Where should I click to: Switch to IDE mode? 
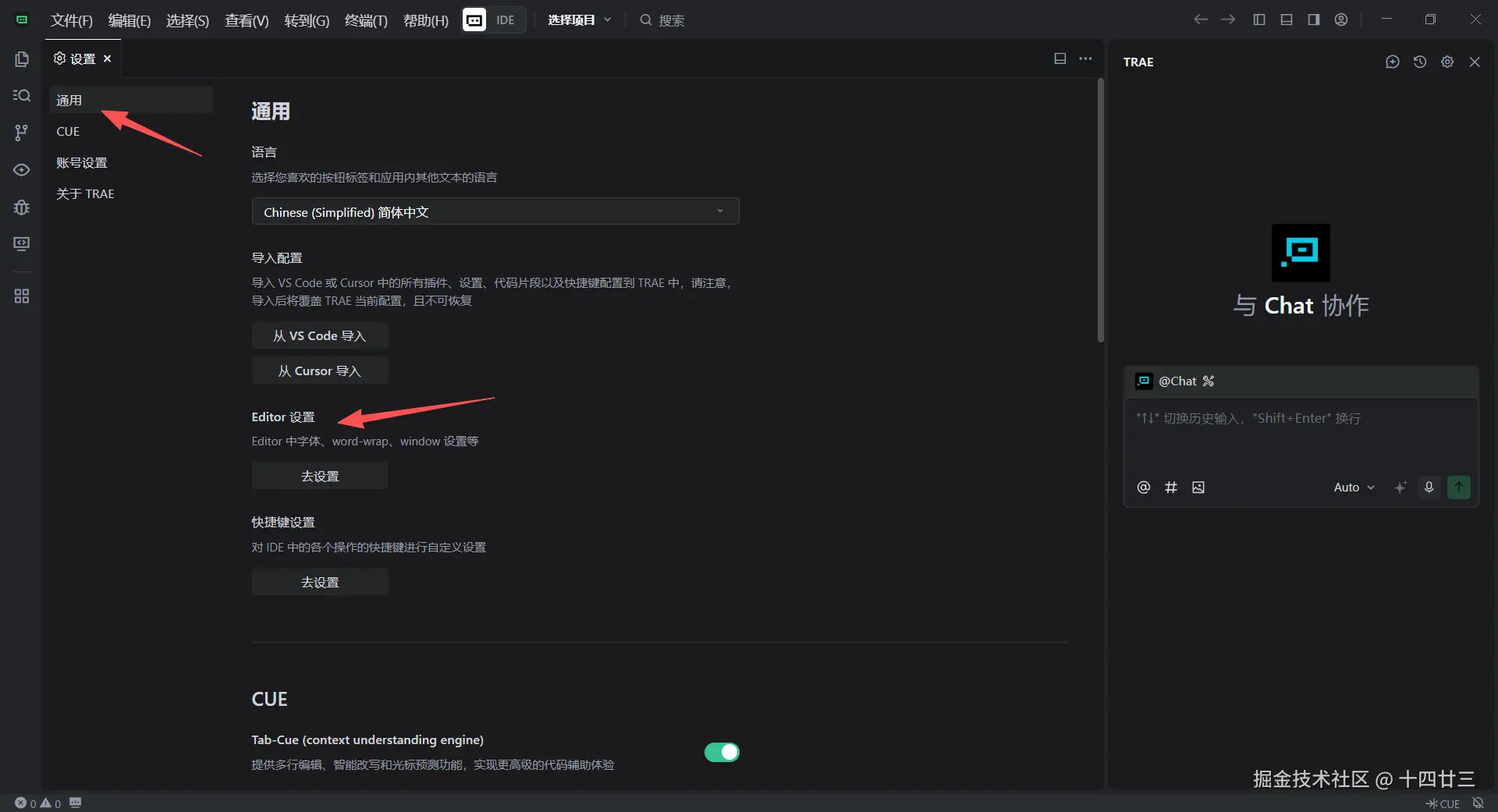(x=506, y=20)
